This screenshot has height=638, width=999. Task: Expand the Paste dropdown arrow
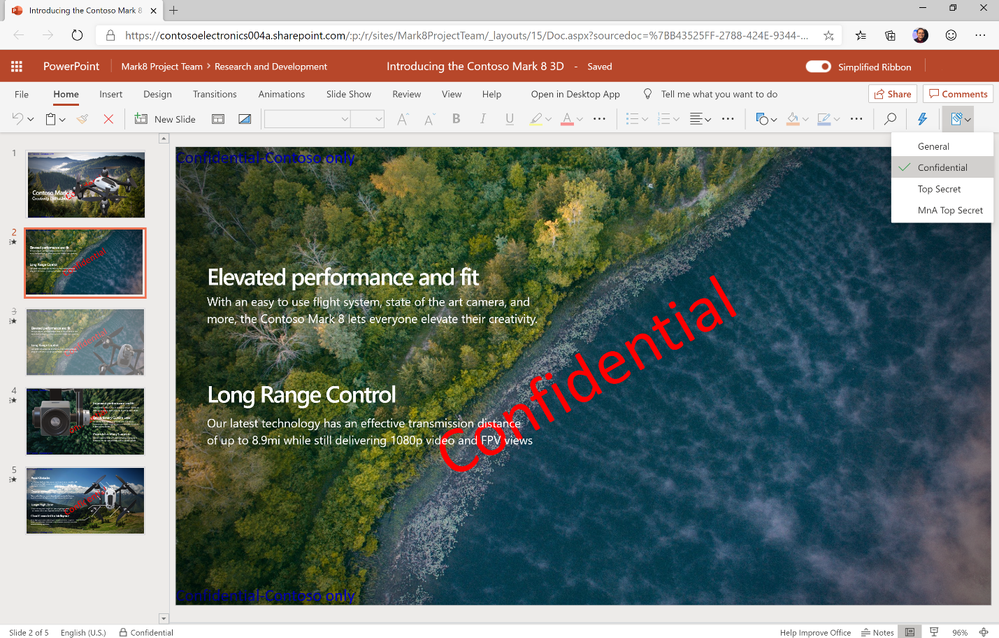62,119
